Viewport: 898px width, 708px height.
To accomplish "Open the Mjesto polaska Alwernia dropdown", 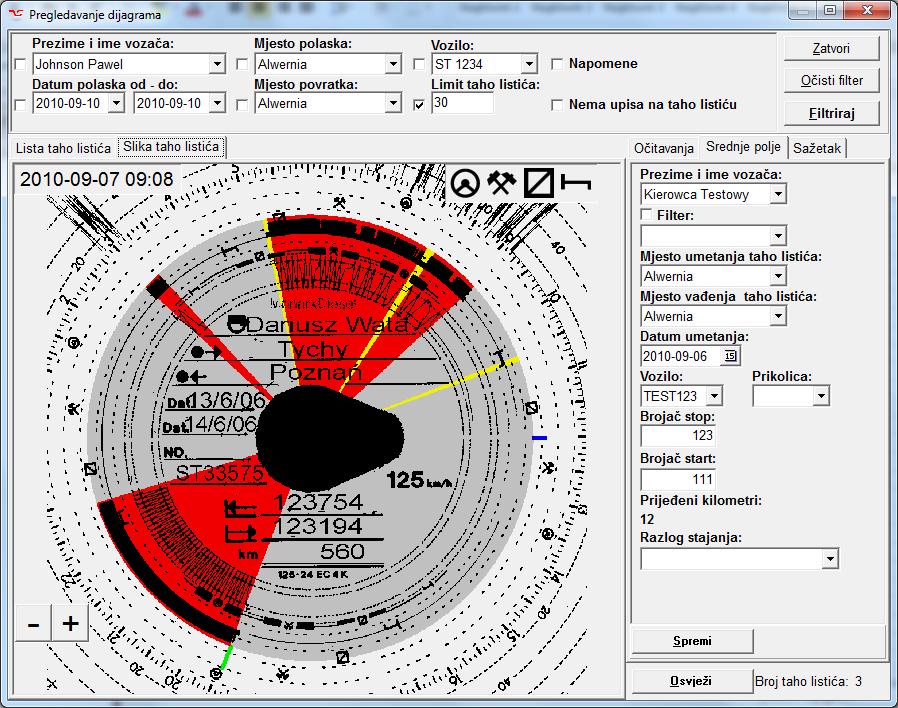I will point(393,64).
